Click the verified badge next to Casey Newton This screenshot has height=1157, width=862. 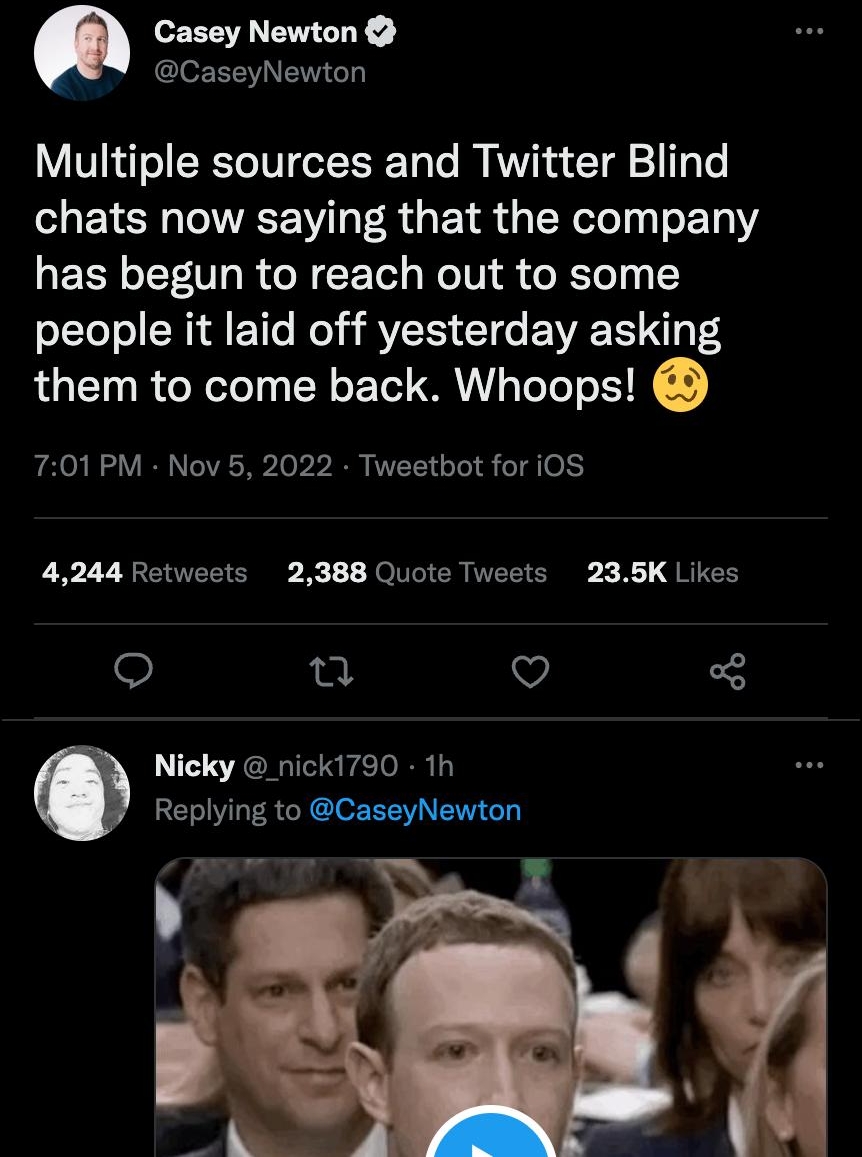point(384,31)
